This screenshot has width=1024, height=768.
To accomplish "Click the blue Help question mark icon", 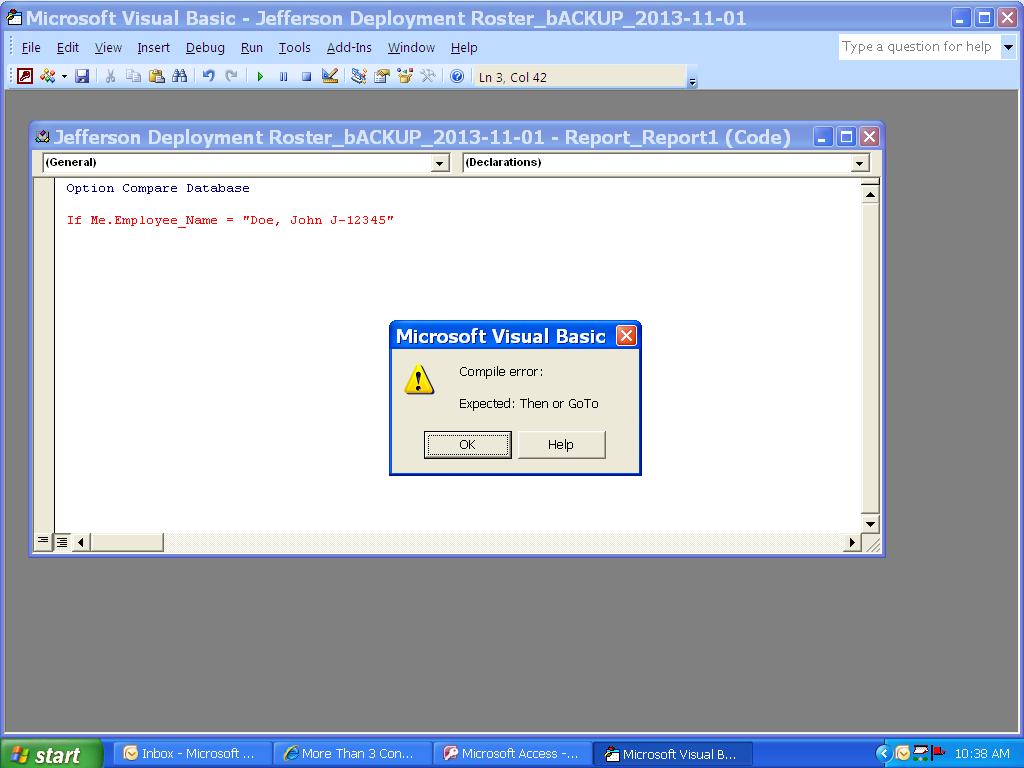I will point(457,76).
